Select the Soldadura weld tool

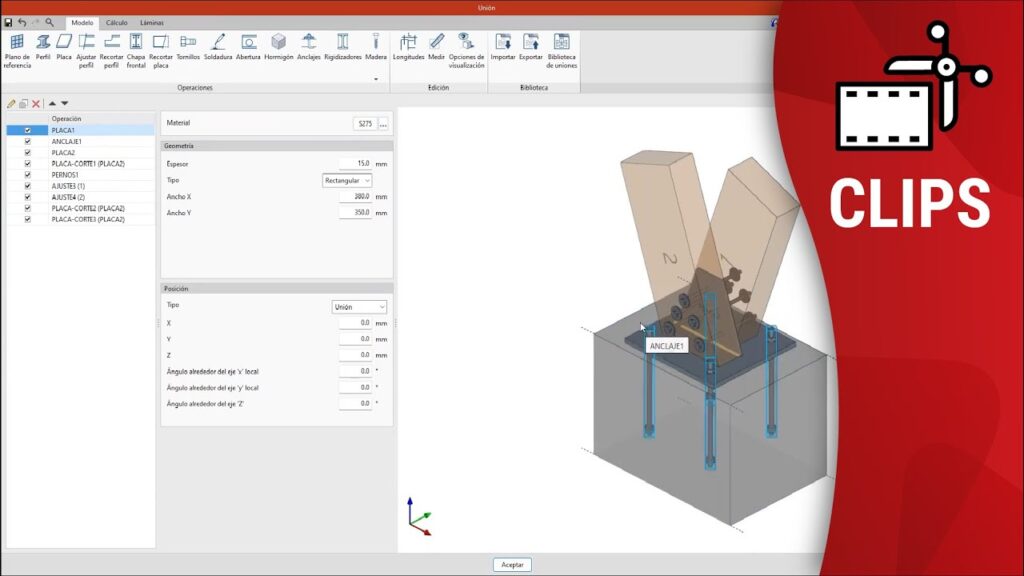pos(218,47)
